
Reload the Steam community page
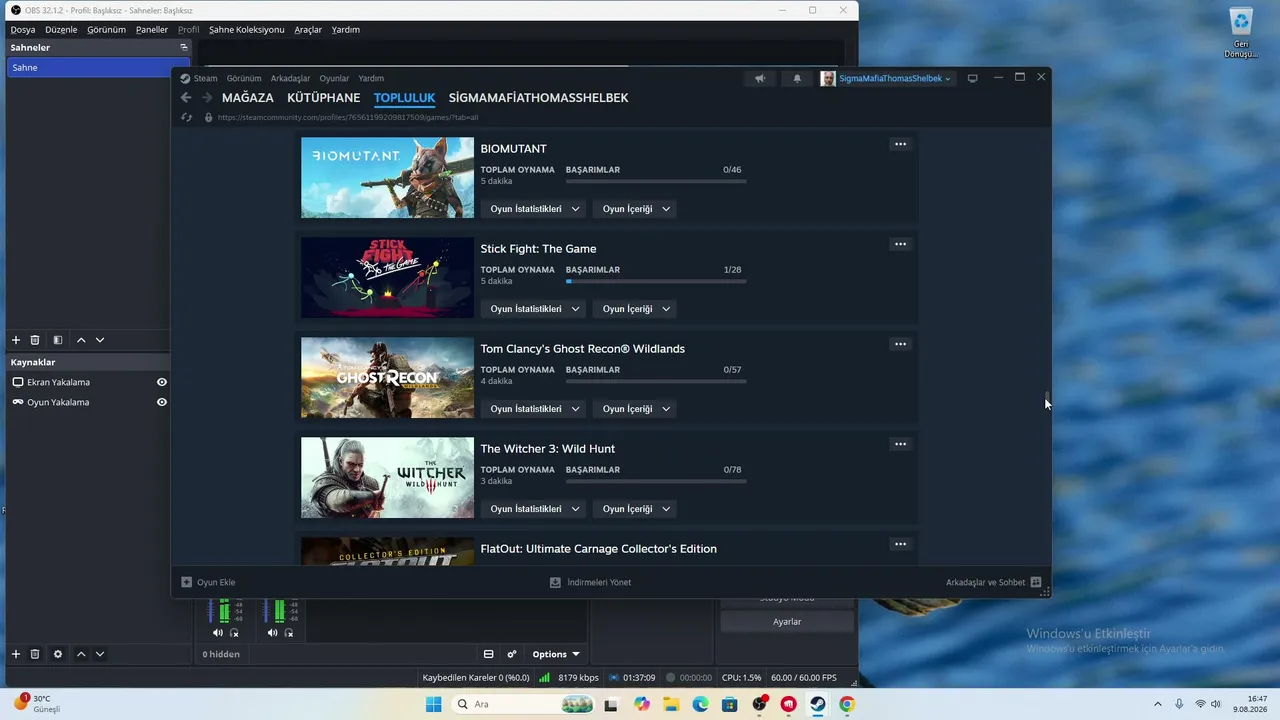[x=186, y=117]
